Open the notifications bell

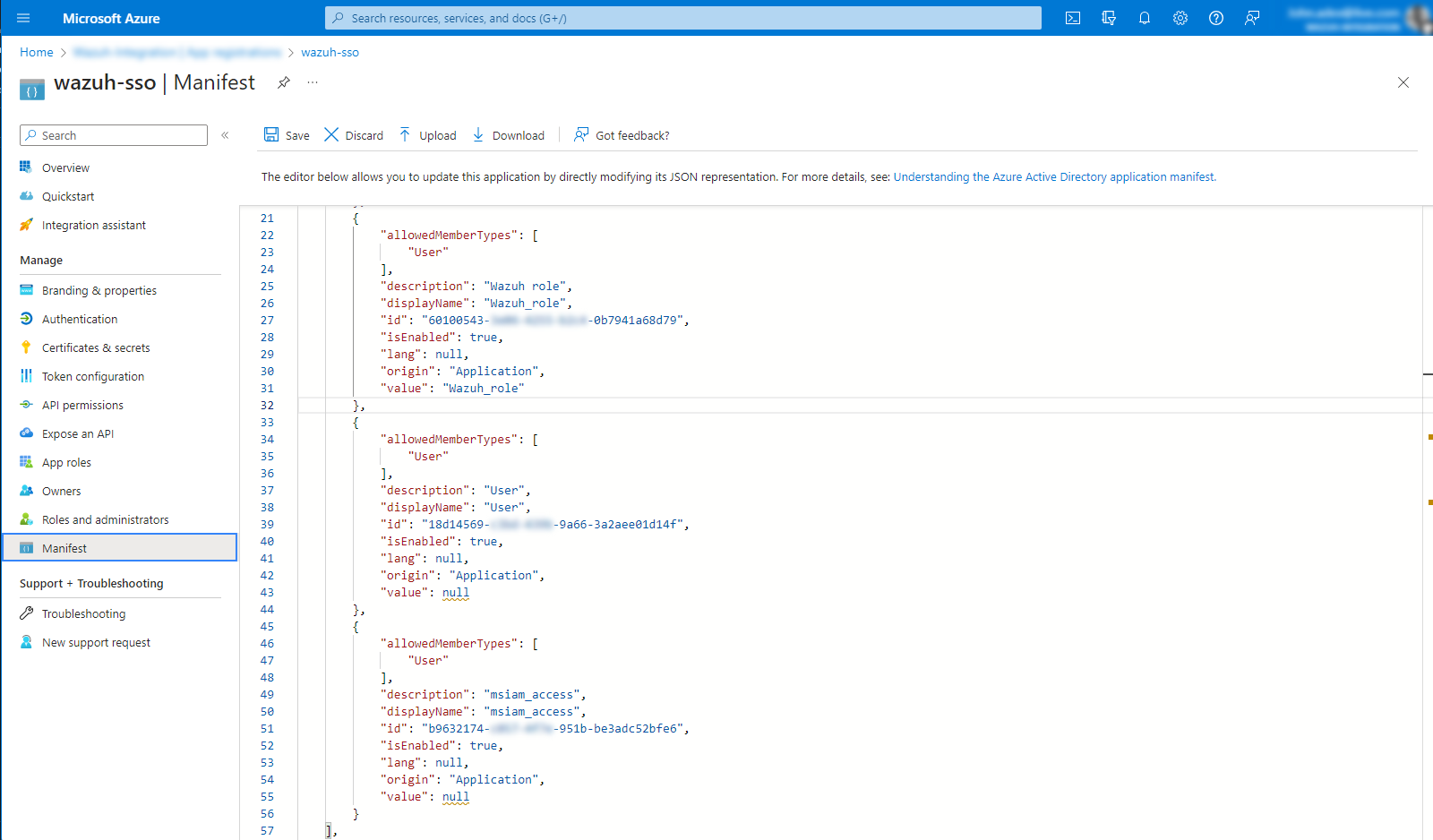point(1145,18)
